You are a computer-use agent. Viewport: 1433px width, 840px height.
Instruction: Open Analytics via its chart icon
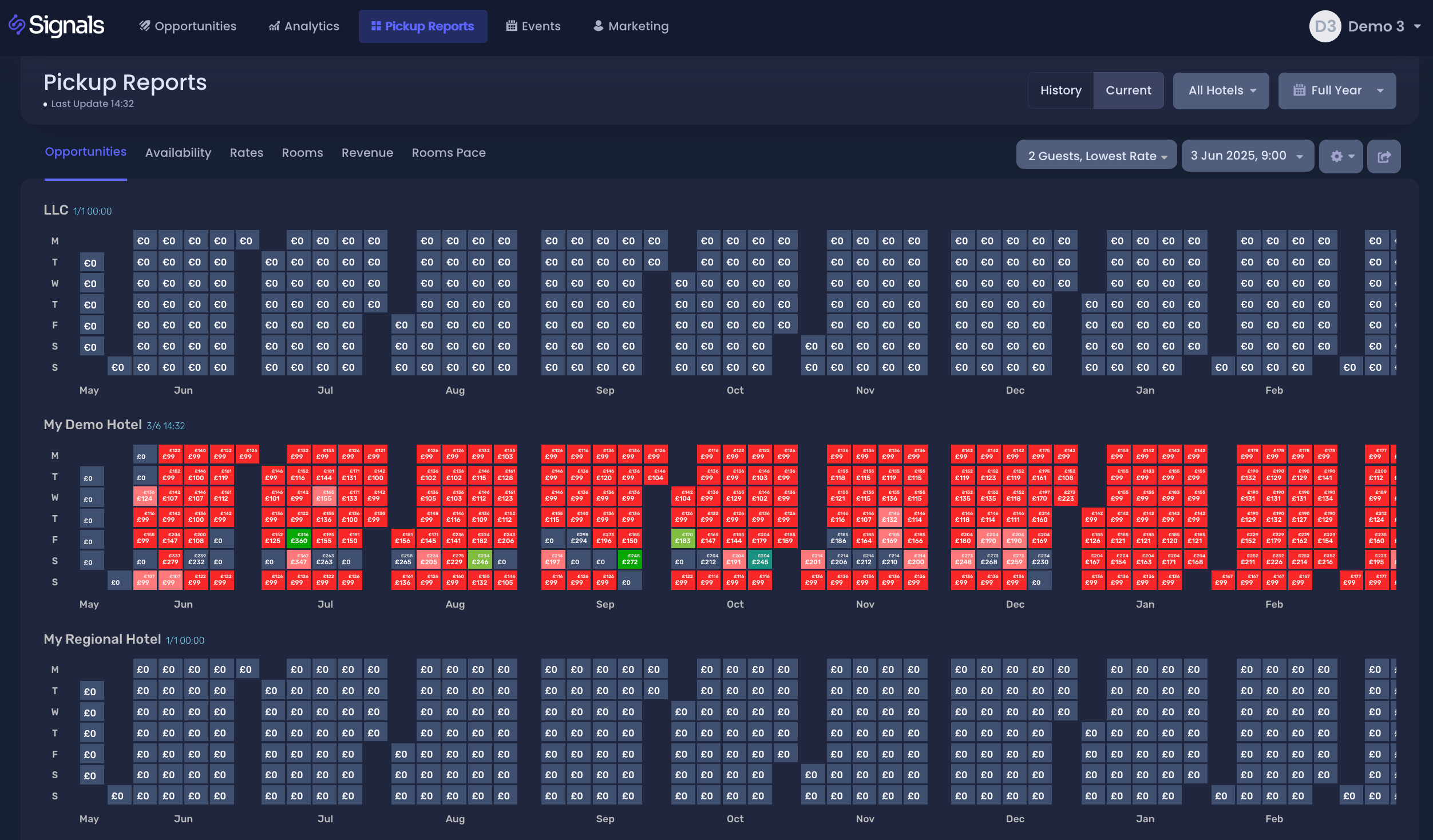275,26
